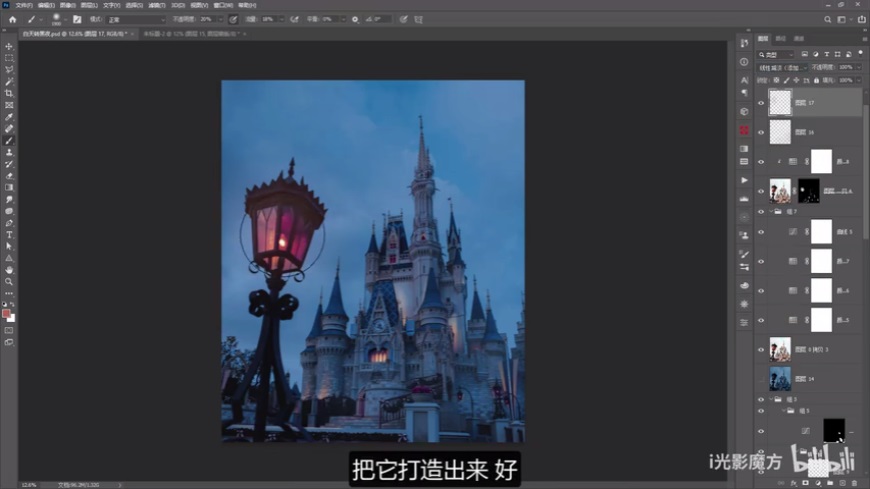The width and height of the screenshot is (870, 489).
Task: Show hidden layer 图层 14
Action: point(761,379)
